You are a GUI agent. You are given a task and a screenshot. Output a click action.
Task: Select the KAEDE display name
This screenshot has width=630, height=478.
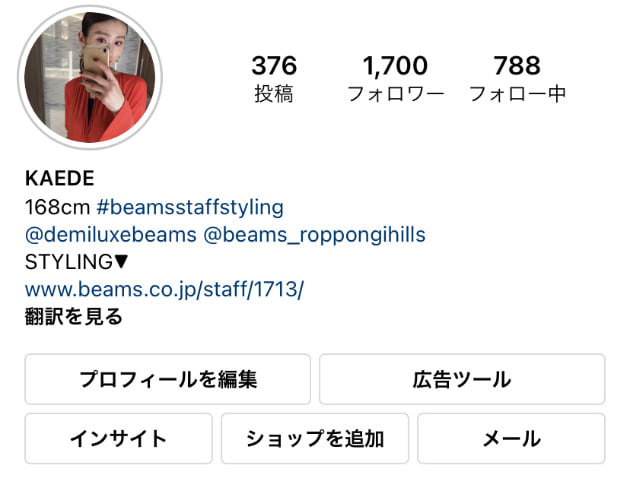pyautogui.click(x=59, y=178)
